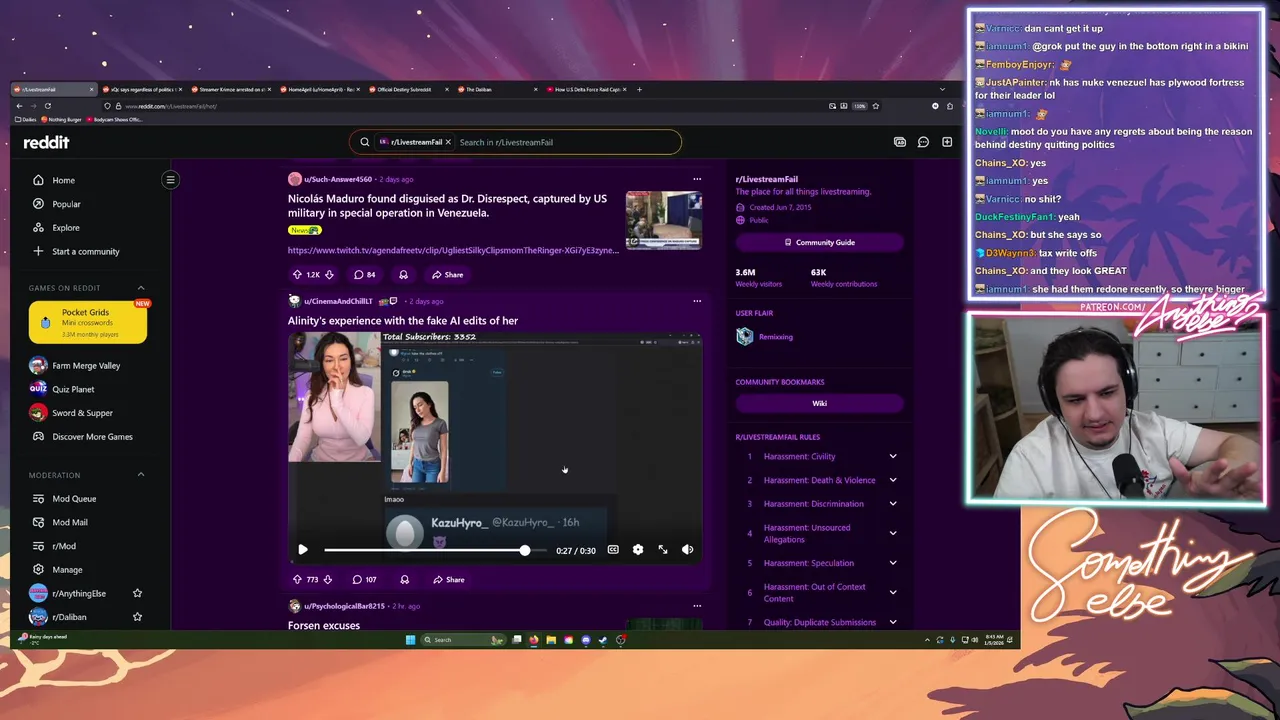Downvote the Alinity AI edits post
1280x720 pixels.
(x=330, y=580)
